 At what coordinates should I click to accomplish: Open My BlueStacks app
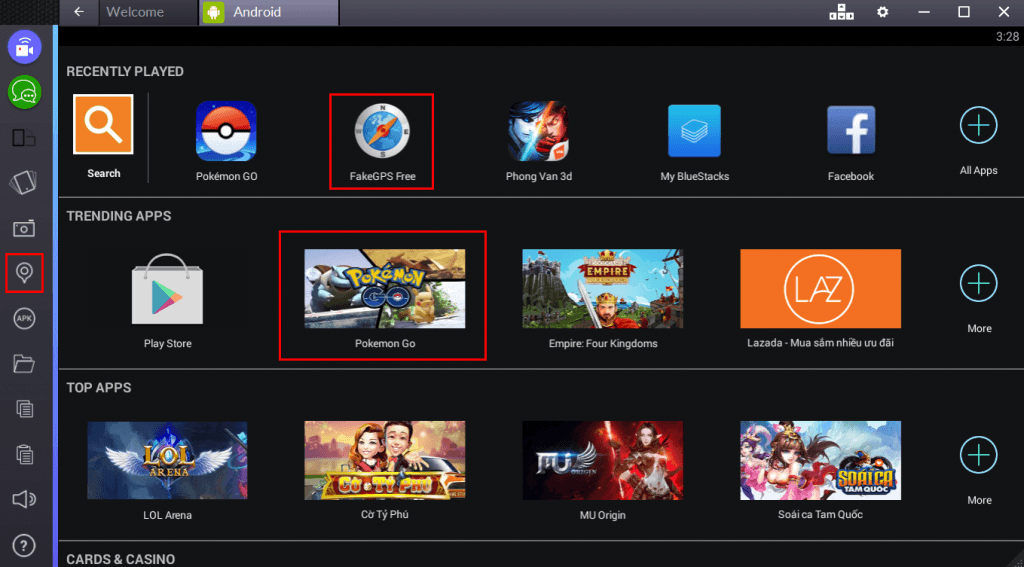[694, 131]
